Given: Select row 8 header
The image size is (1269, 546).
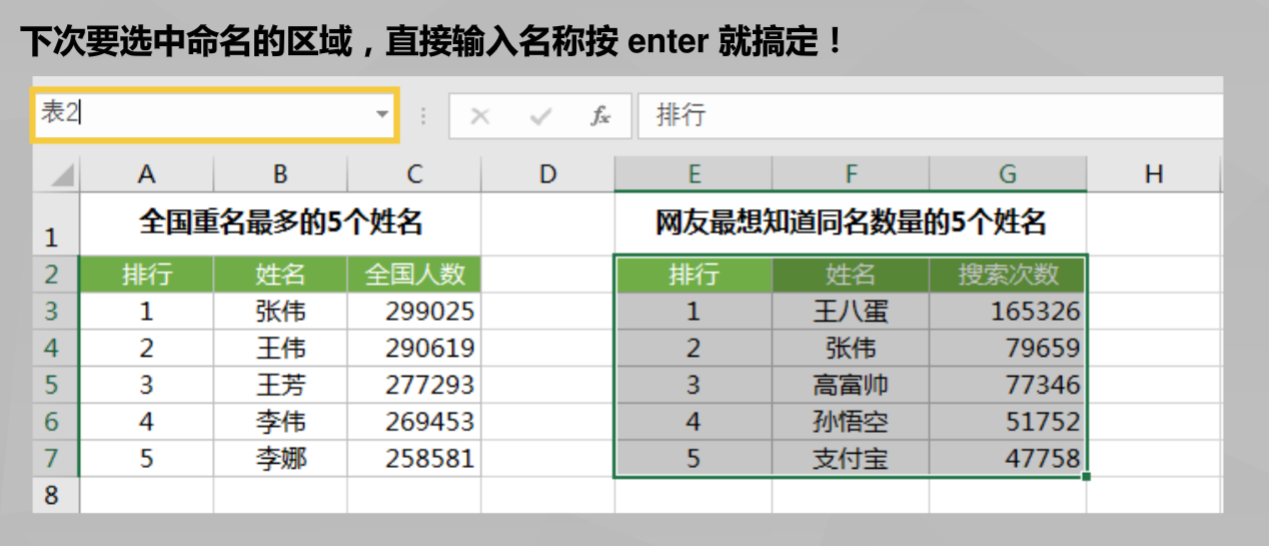Looking at the screenshot, I should [55, 495].
